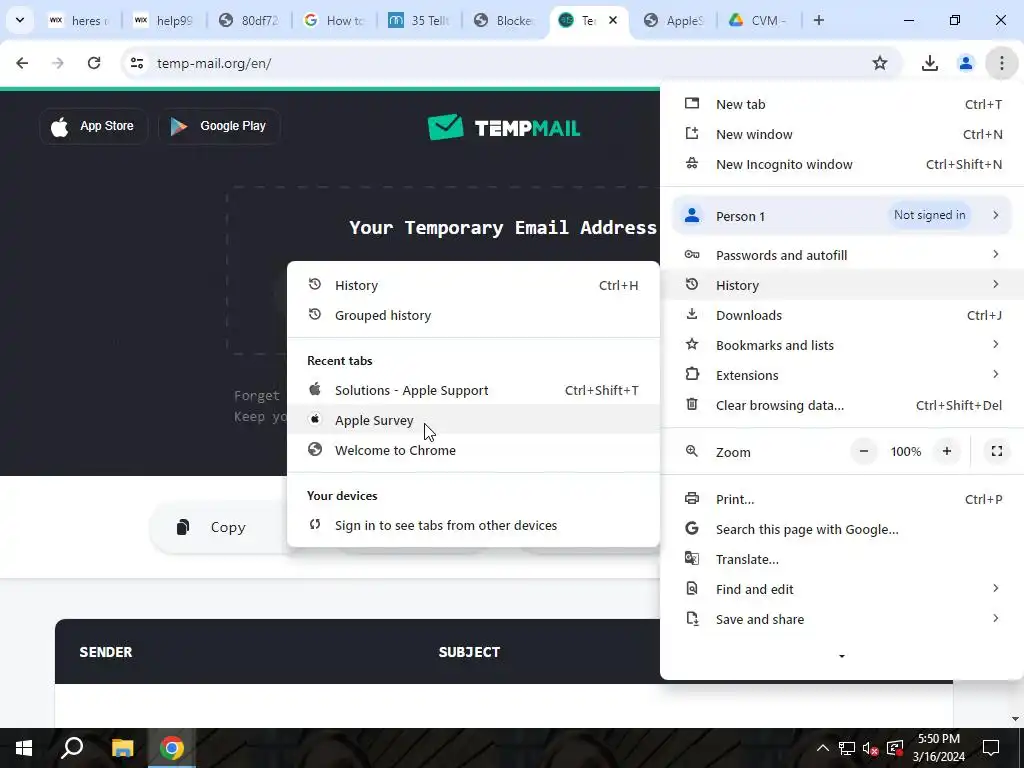This screenshot has height=768, width=1024.
Task: Open the downloads icon in the toolbar
Action: pyautogui.click(x=929, y=63)
